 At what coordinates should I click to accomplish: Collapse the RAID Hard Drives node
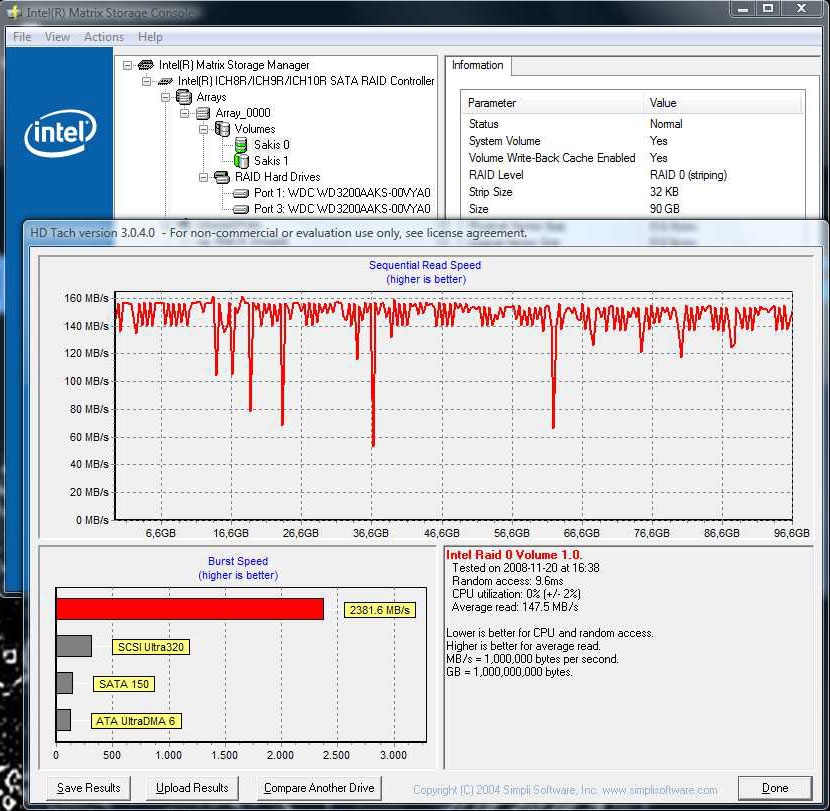[204, 177]
